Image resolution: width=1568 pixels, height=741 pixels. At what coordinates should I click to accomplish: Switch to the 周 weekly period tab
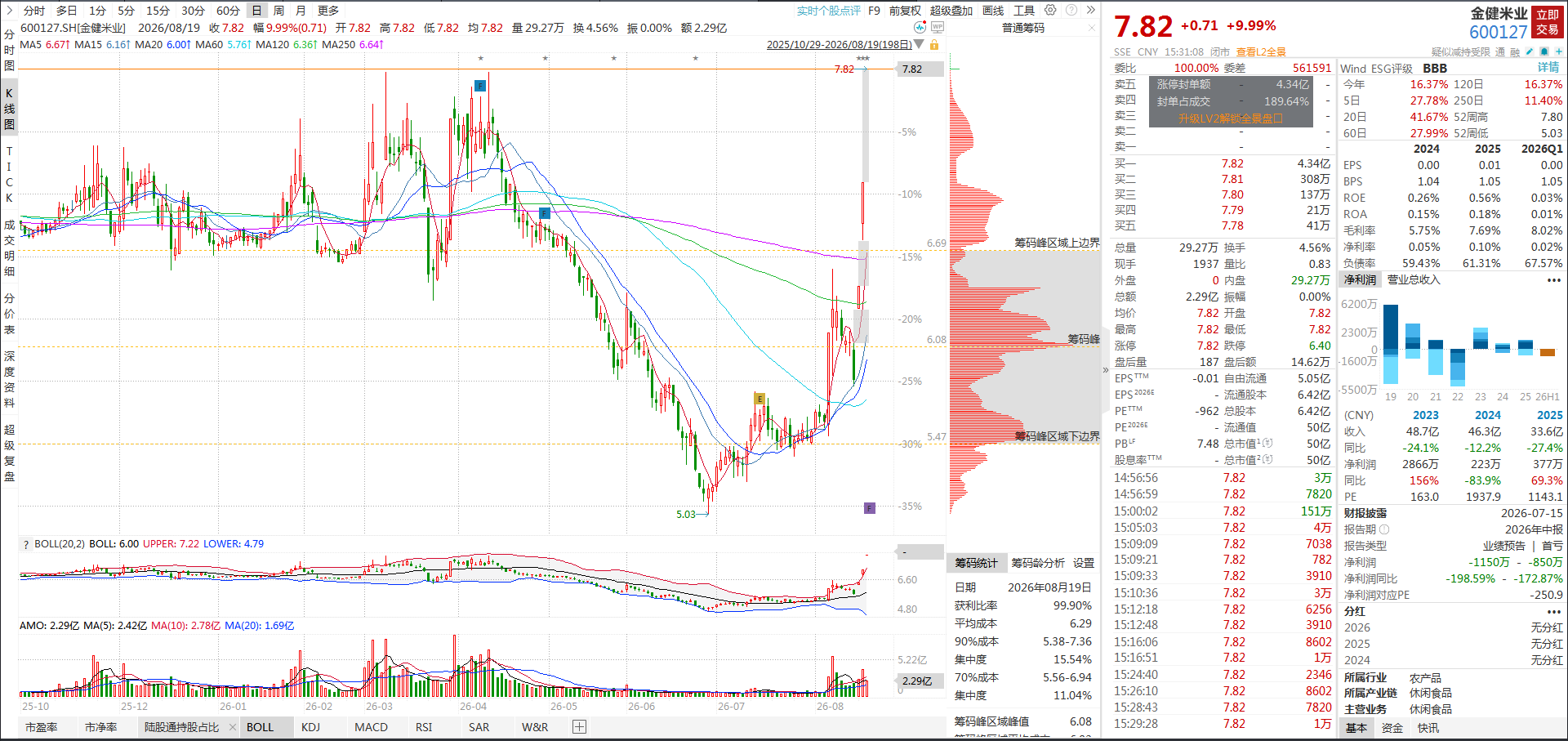coord(278,11)
